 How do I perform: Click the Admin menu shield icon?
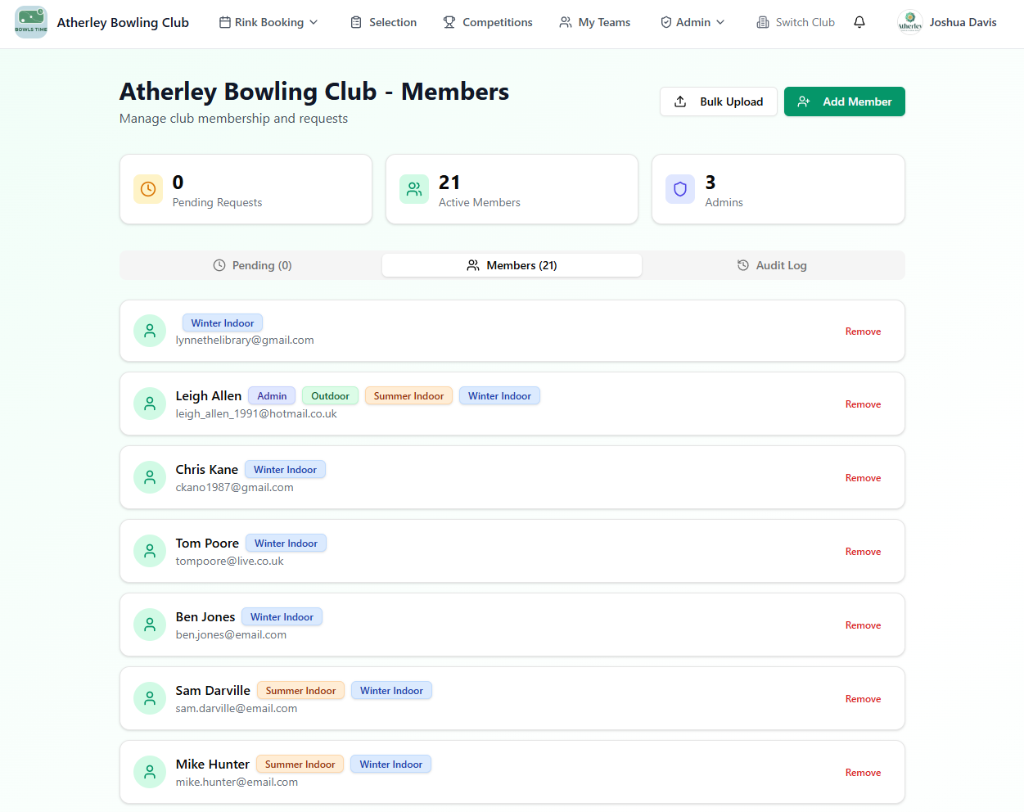point(666,22)
